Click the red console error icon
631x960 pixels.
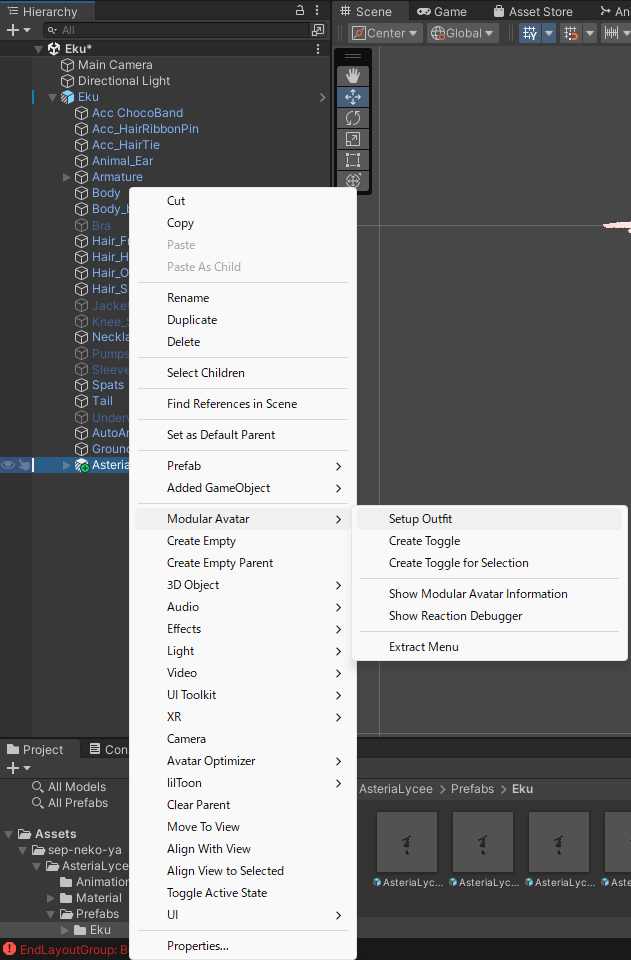(x=9, y=949)
